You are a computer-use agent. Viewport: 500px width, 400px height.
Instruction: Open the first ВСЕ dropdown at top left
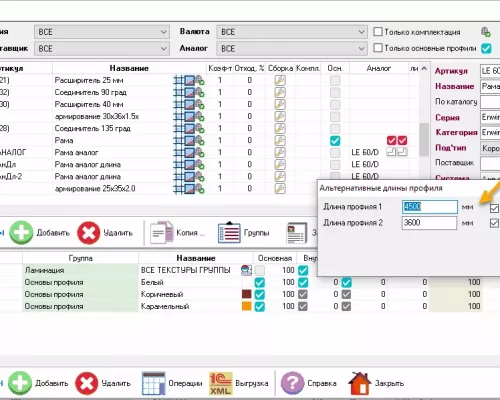point(102,32)
